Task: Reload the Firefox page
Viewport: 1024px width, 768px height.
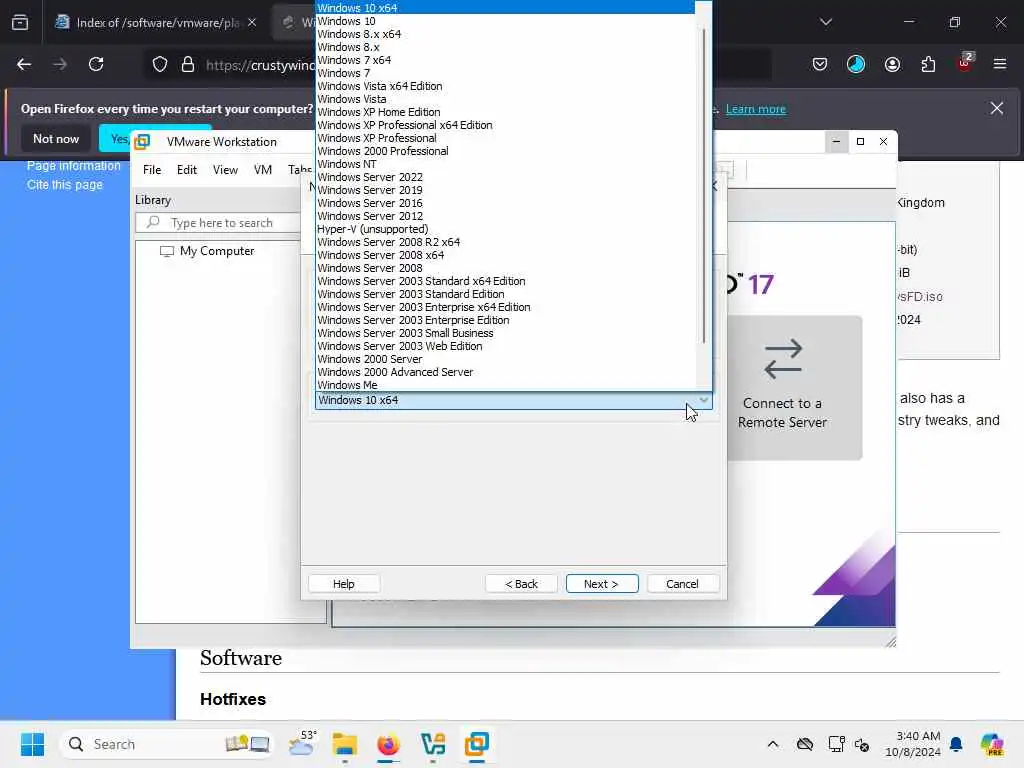Action: click(x=96, y=64)
